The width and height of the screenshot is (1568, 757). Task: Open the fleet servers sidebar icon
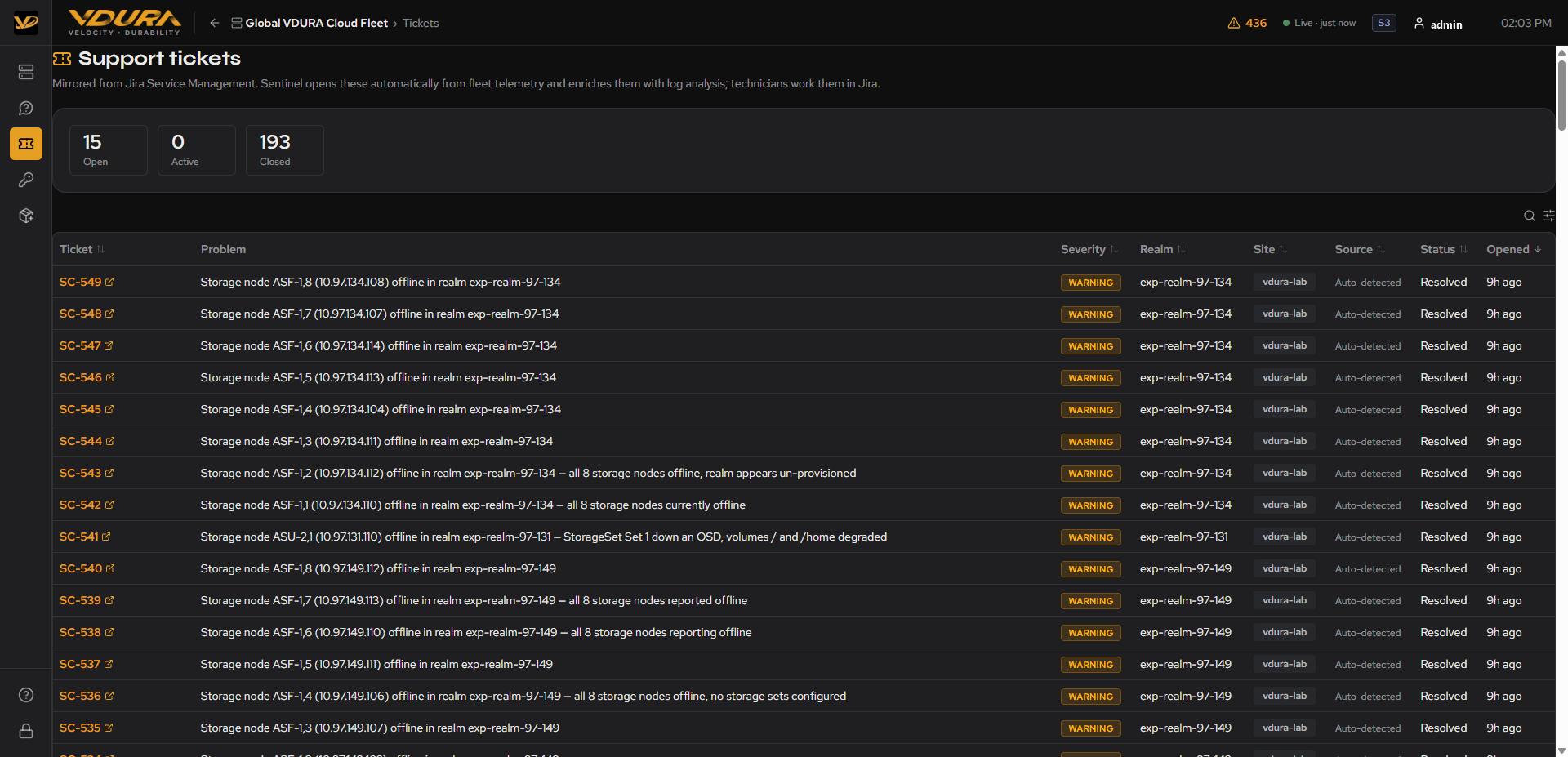(26, 72)
